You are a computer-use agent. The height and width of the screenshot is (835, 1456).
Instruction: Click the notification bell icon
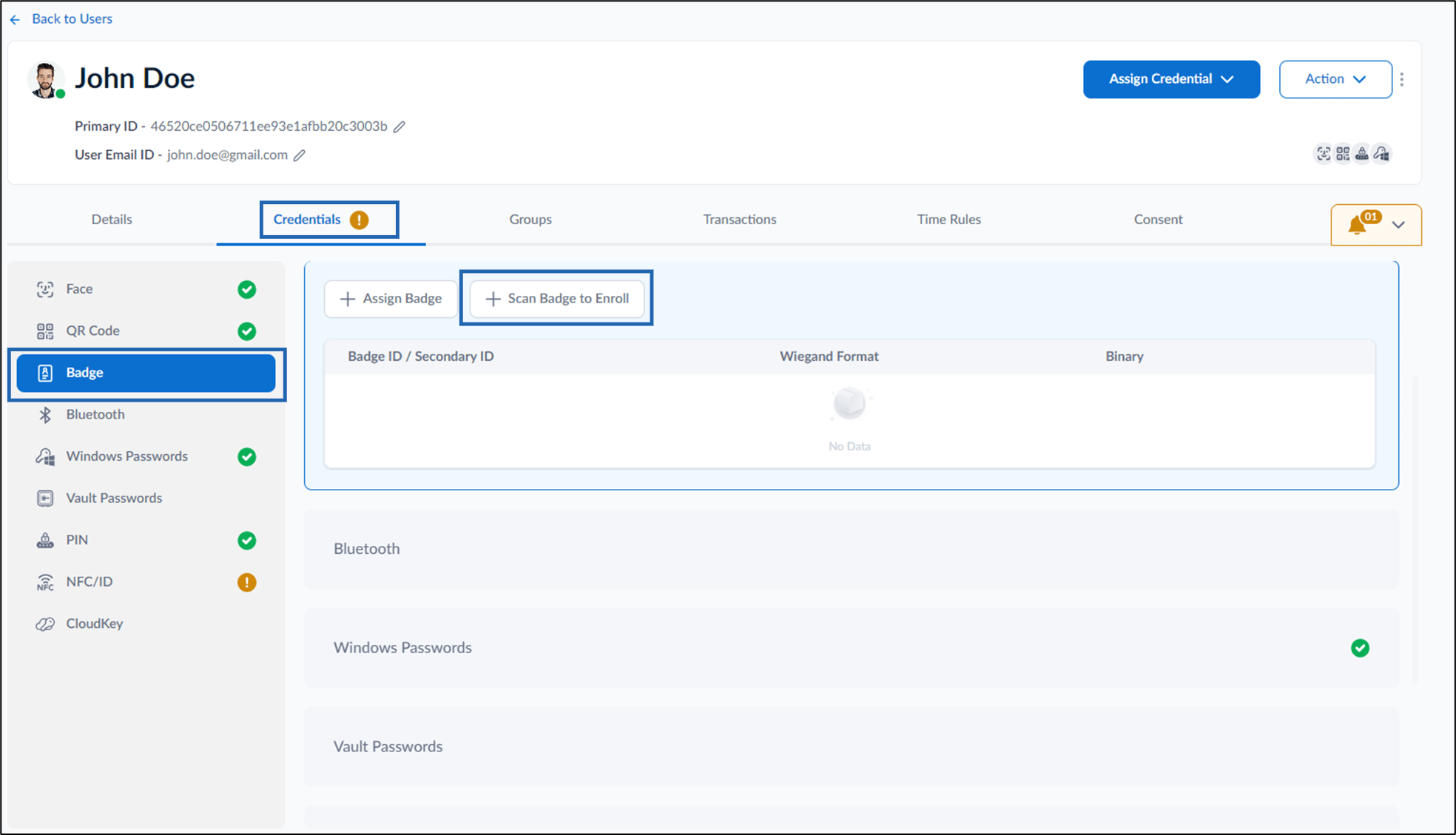click(x=1357, y=225)
